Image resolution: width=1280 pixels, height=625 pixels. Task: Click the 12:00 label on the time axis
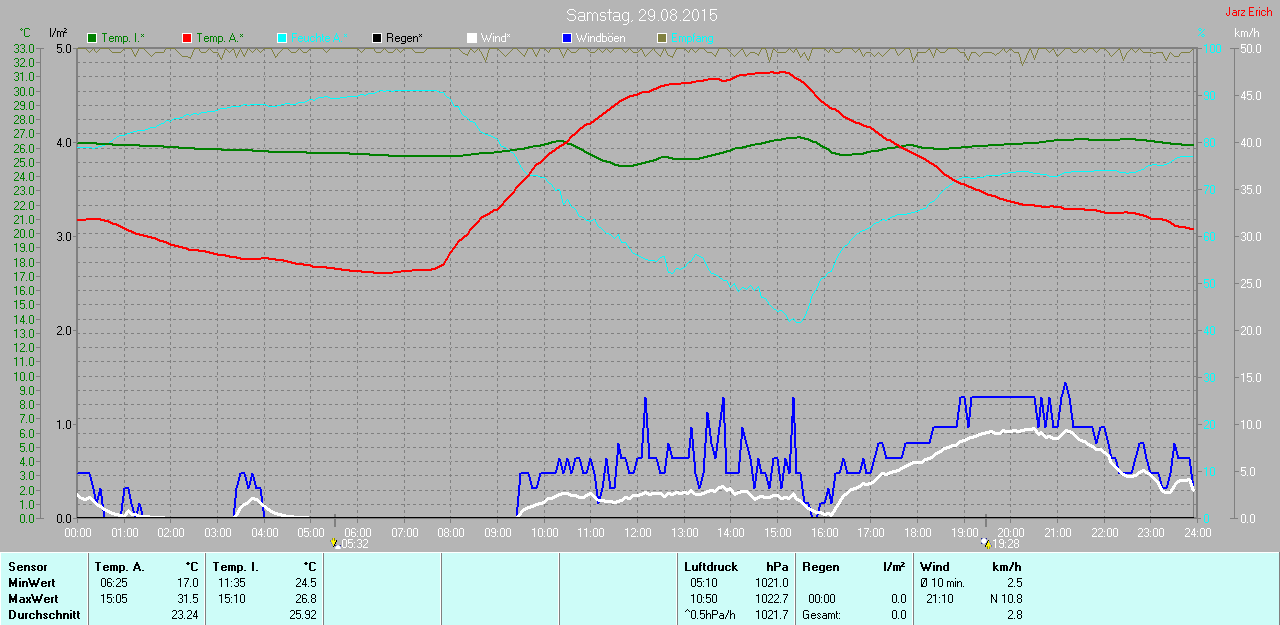coord(637,532)
